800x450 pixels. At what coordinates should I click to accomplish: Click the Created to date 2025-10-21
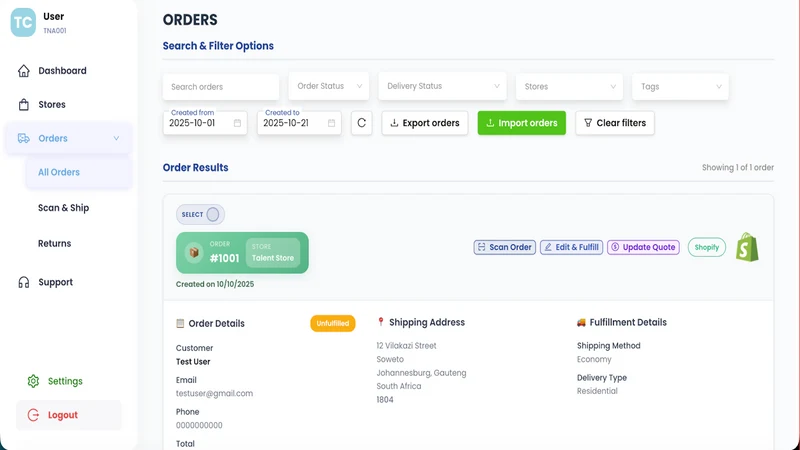coord(286,123)
